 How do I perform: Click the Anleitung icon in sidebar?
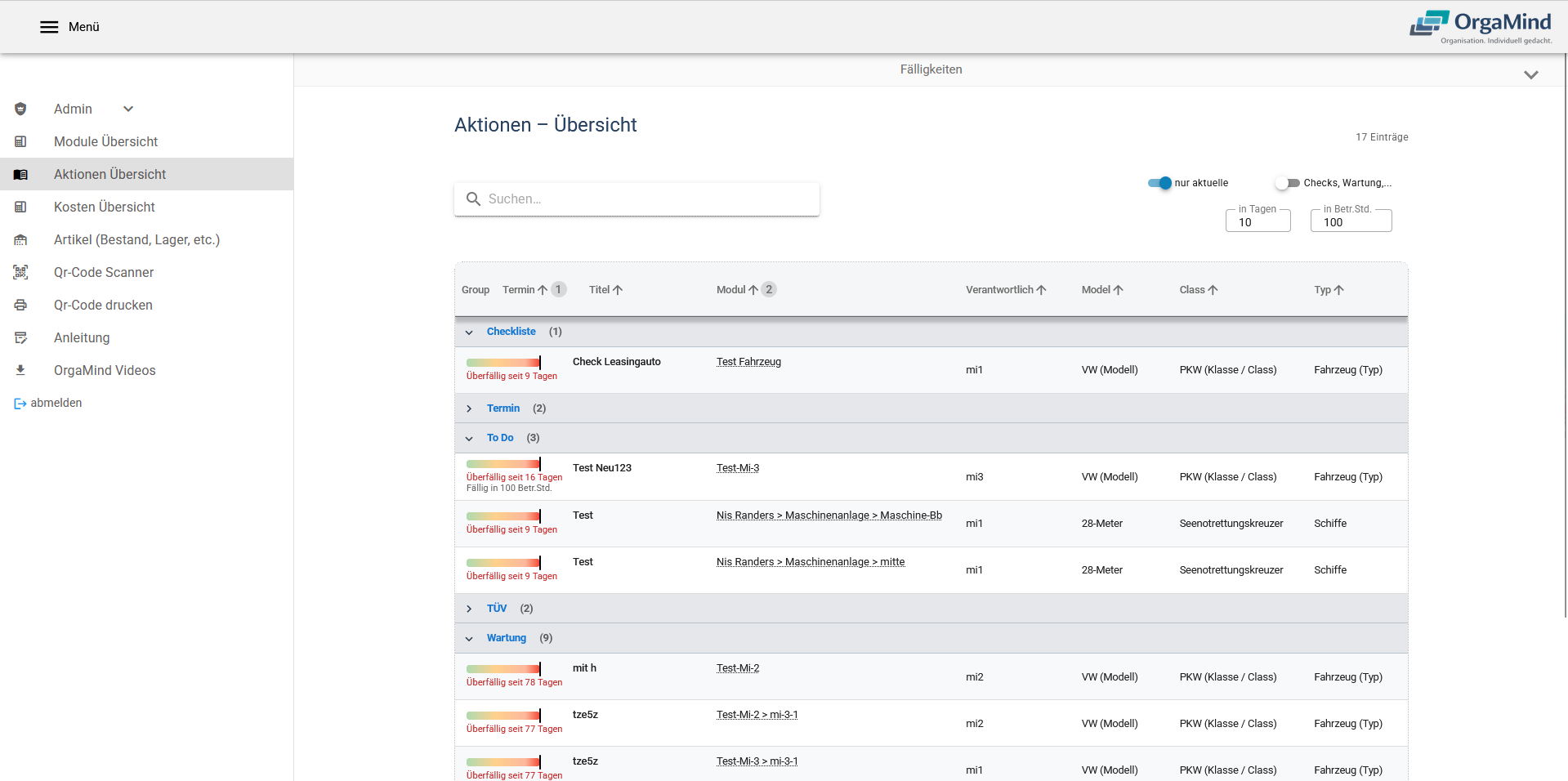20,337
